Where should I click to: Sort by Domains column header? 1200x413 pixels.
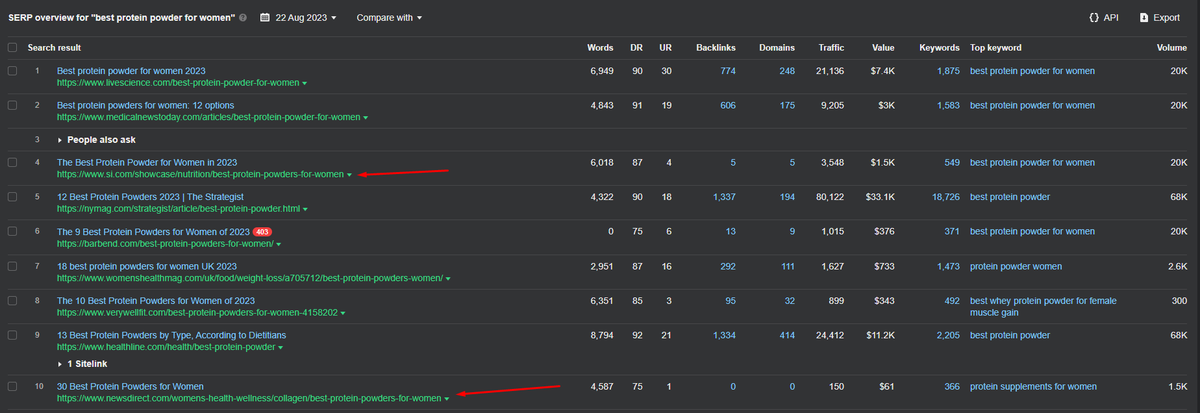point(778,48)
